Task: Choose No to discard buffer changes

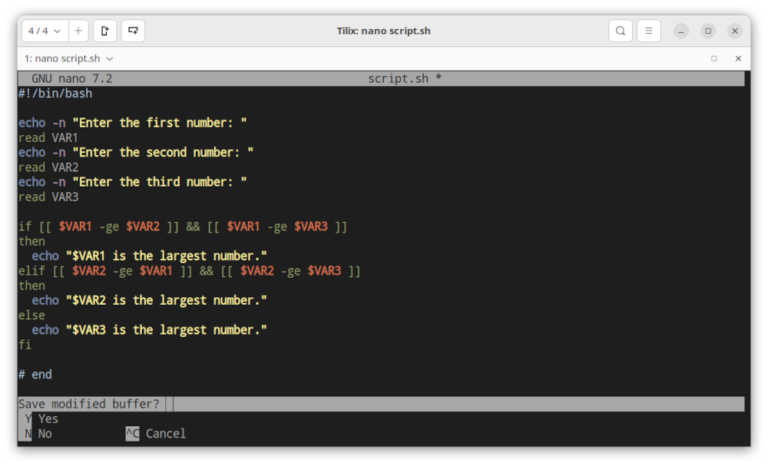Action: tap(44, 434)
